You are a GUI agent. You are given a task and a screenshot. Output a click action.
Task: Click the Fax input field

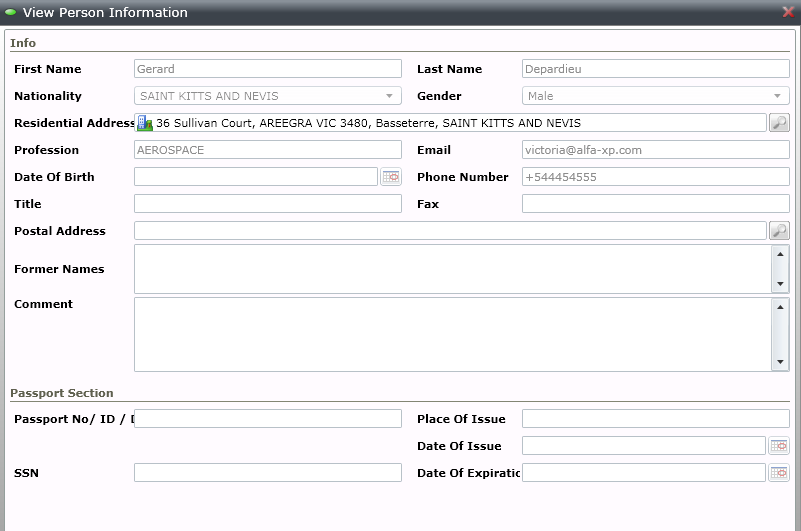coord(655,204)
